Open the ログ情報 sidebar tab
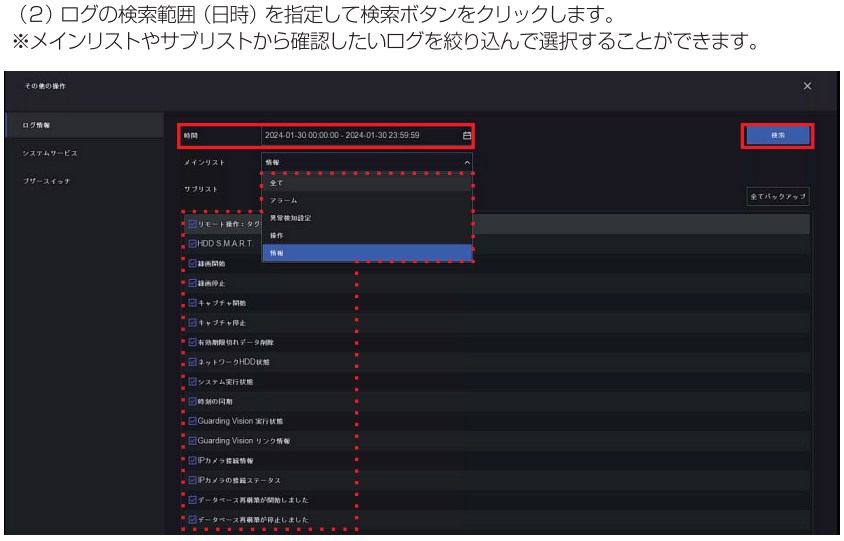Image resolution: width=844 pixels, height=541 pixels. [x=37, y=125]
